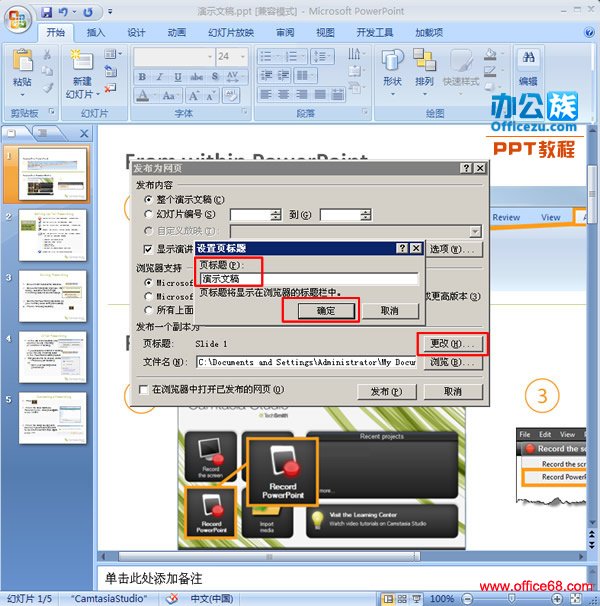Underline the selected text
This screenshot has width=600, height=606.
point(178,77)
